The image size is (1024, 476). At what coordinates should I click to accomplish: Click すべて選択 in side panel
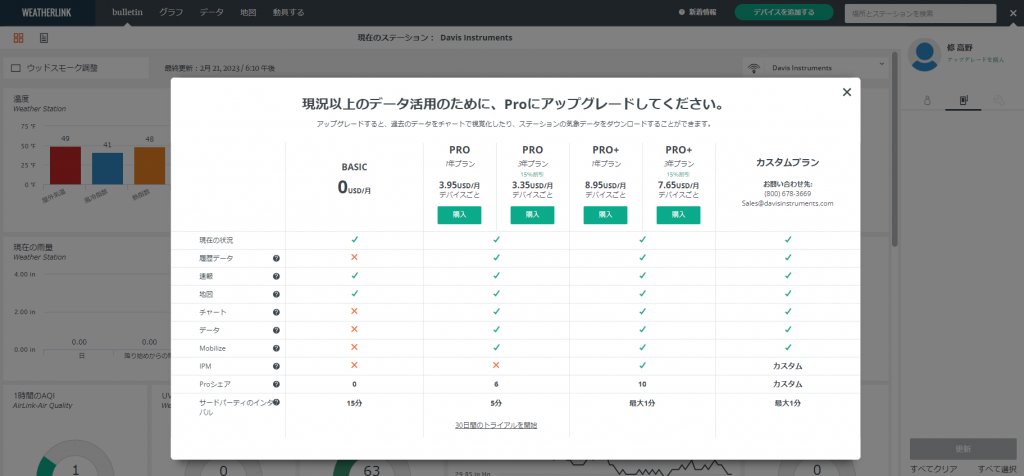pyautogui.click(x=997, y=469)
